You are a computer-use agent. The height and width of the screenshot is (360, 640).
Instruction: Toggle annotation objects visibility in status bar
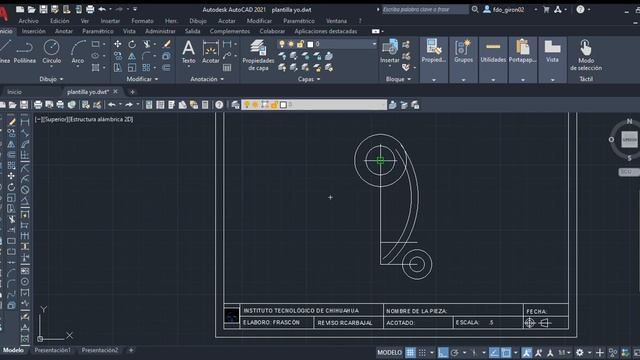tap(527, 353)
